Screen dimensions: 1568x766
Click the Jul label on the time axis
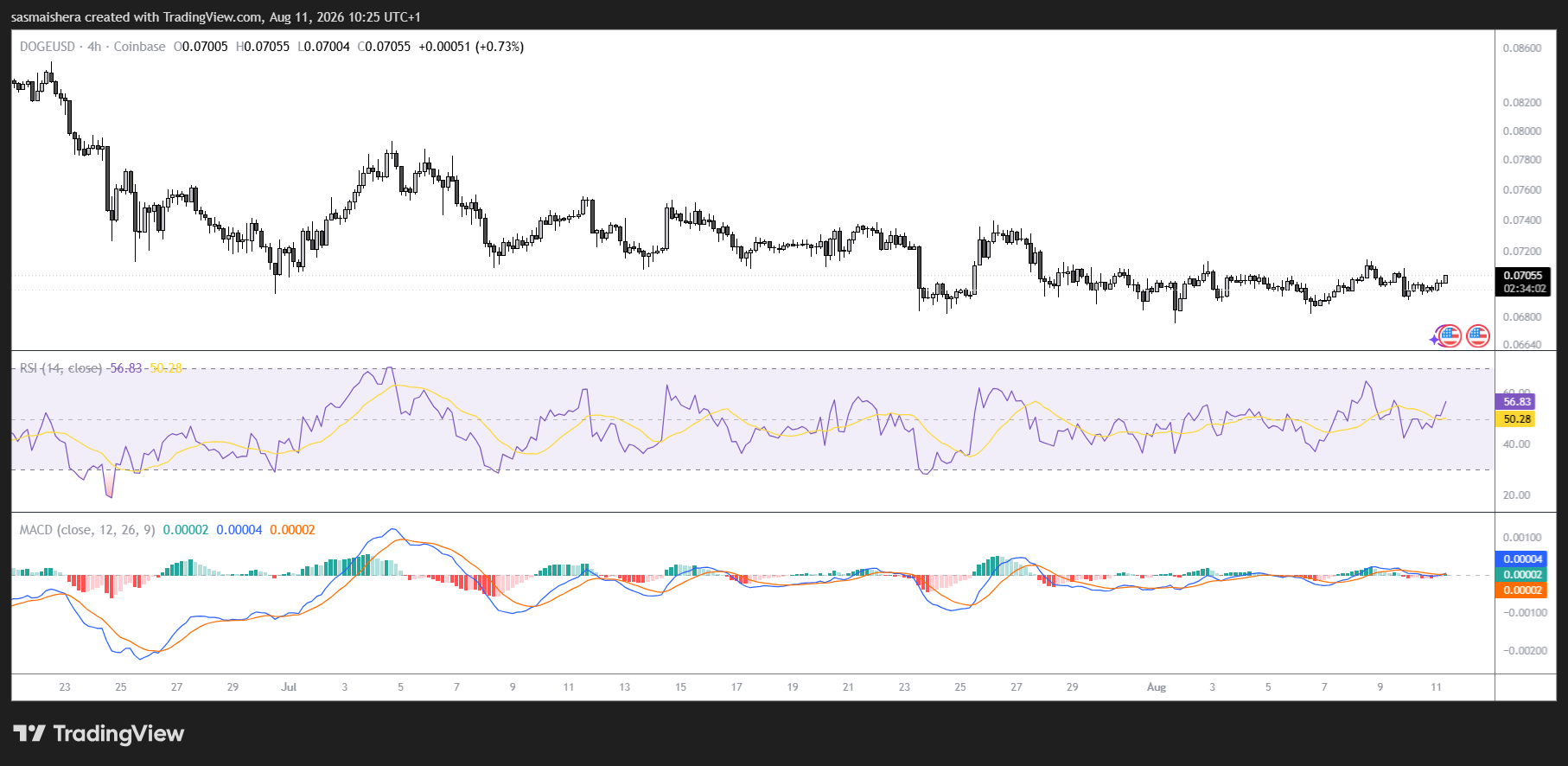coord(289,687)
